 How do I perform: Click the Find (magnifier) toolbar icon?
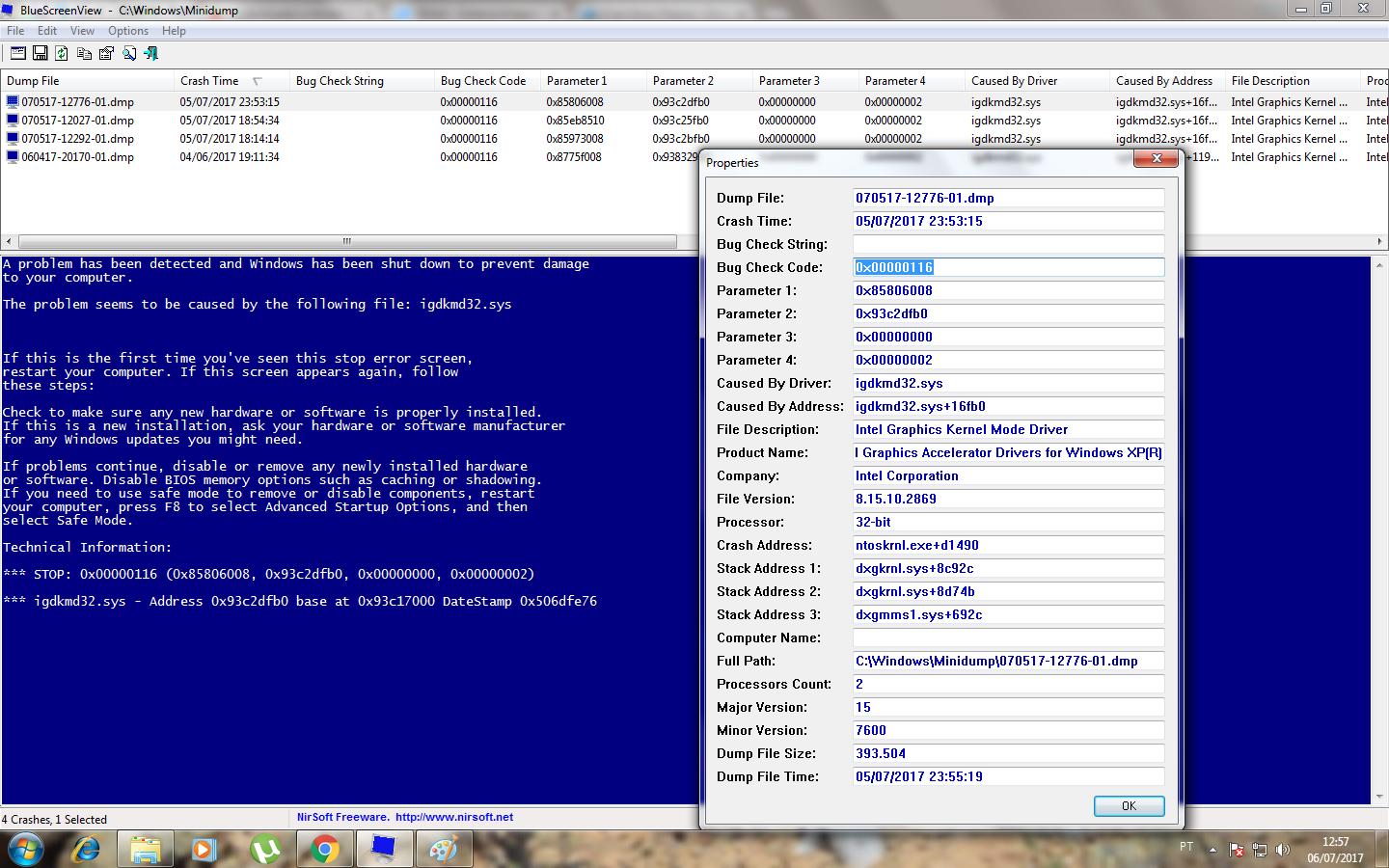coord(129,53)
